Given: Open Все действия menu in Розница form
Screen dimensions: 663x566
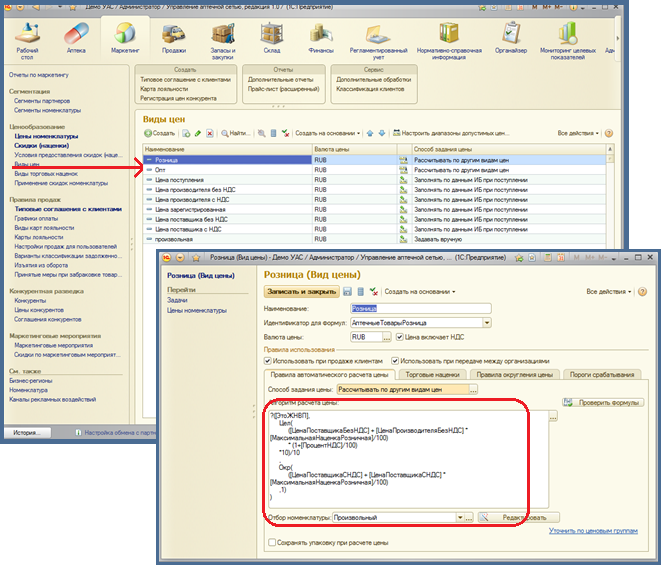Looking at the screenshot, I should pos(608,292).
